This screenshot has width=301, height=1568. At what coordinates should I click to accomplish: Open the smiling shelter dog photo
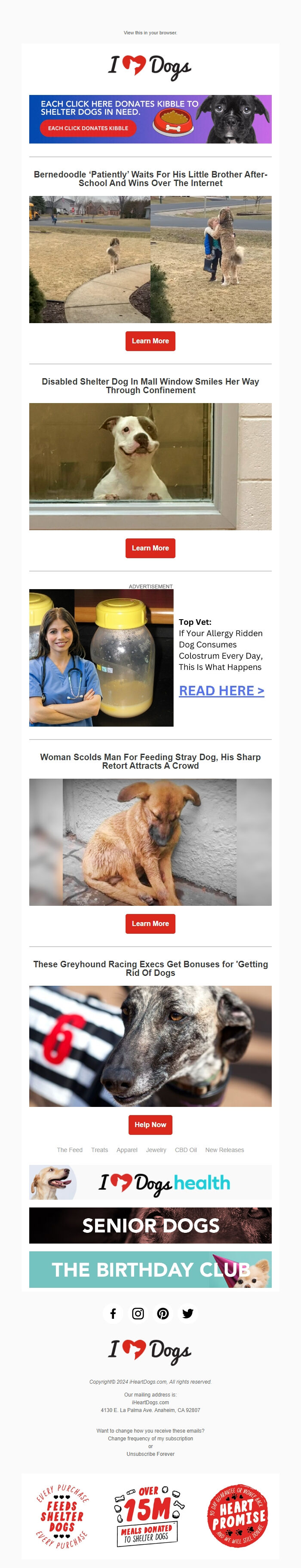pos(150,466)
